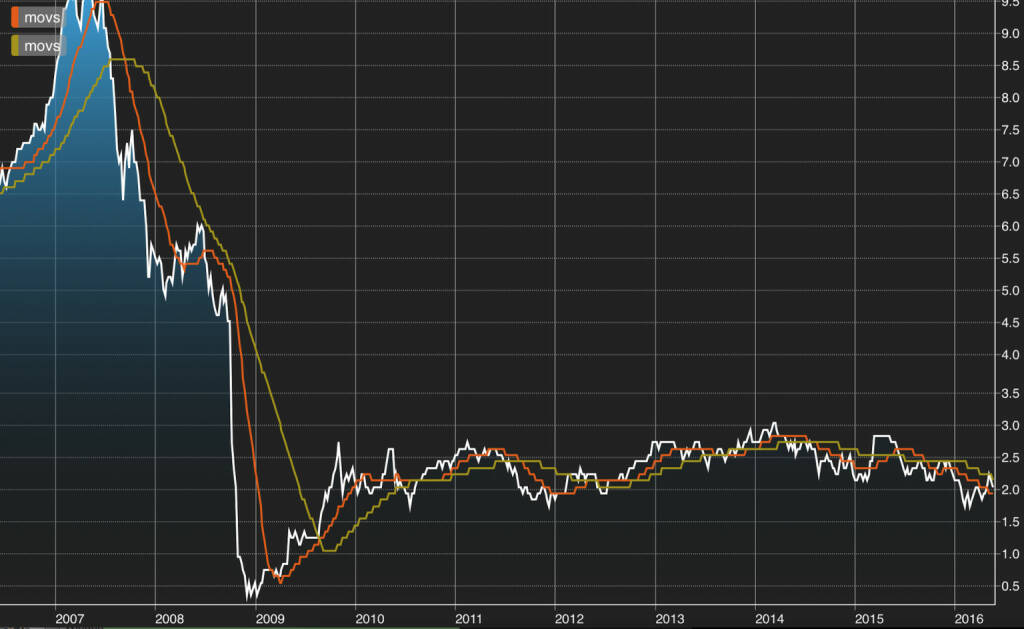Select the 2016 year label

[968, 619]
